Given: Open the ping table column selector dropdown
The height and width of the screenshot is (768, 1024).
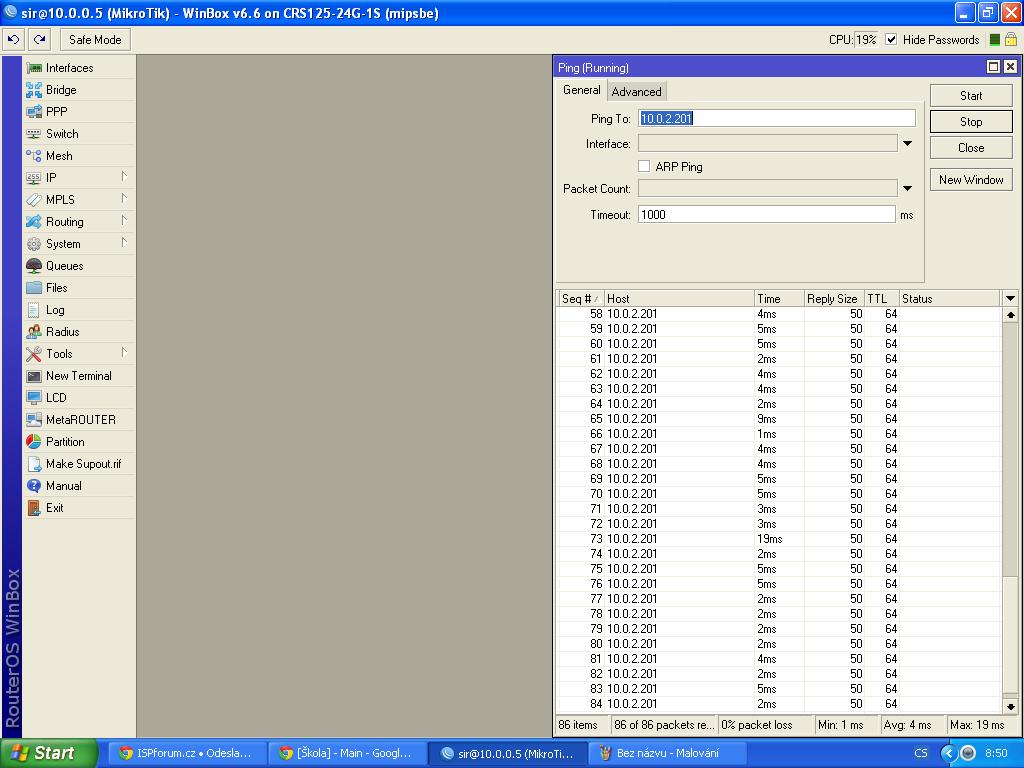Looking at the screenshot, I should click(1010, 298).
